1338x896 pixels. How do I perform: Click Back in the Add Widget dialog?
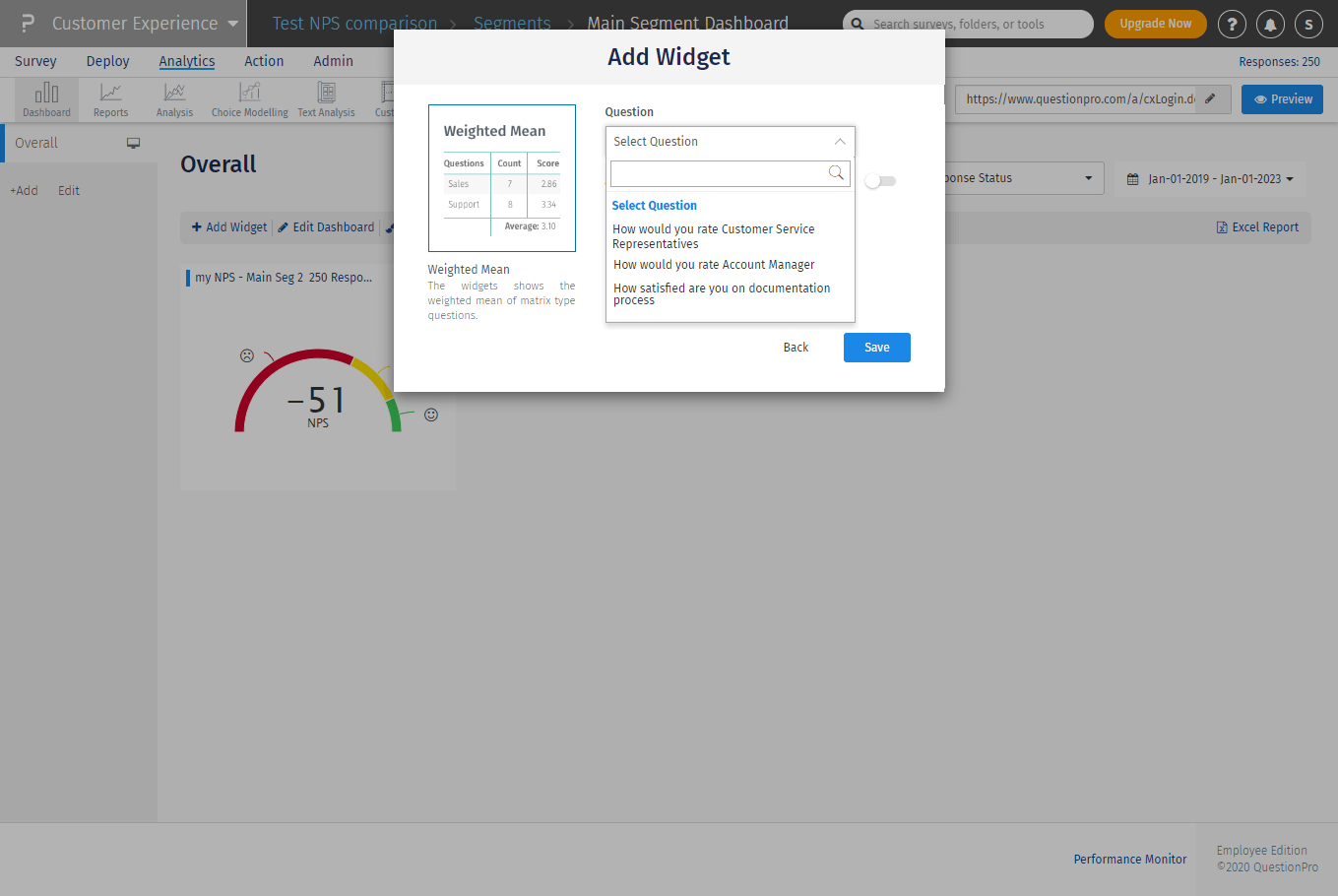pyautogui.click(x=796, y=347)
